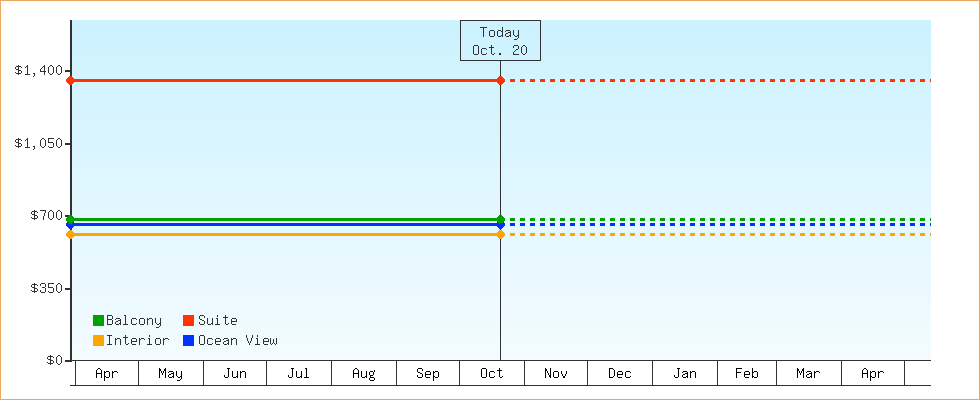980x400 pixels.
Task: Select the Oct month on the timeline
Action: pyautogui.click(x=492, y=373)
